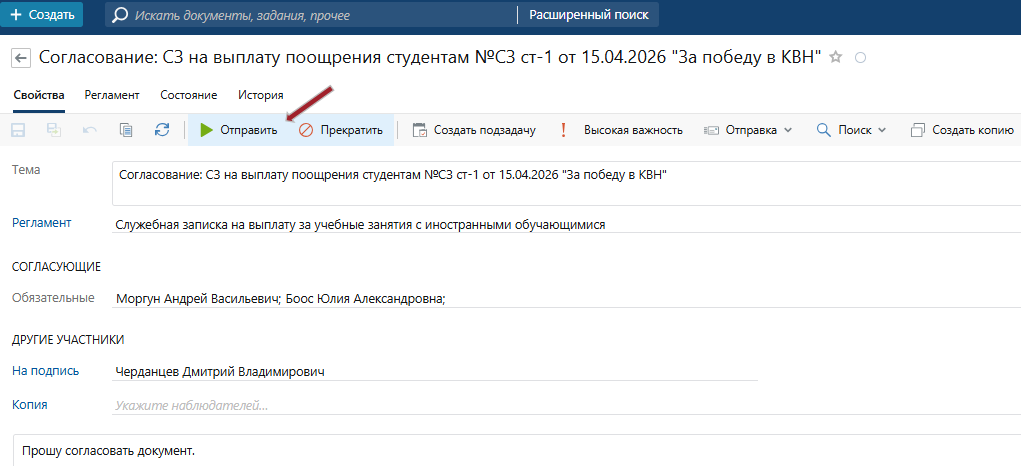Click the back arrow beside the title
The image size is (1021, 466).
click(x=20, y=58)
